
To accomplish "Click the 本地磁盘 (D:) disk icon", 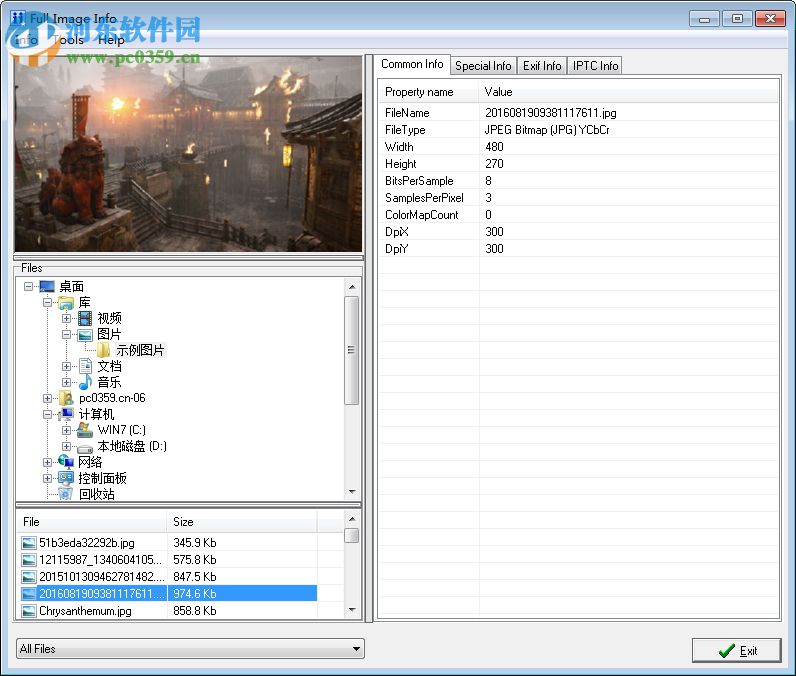I will [85, 448].
